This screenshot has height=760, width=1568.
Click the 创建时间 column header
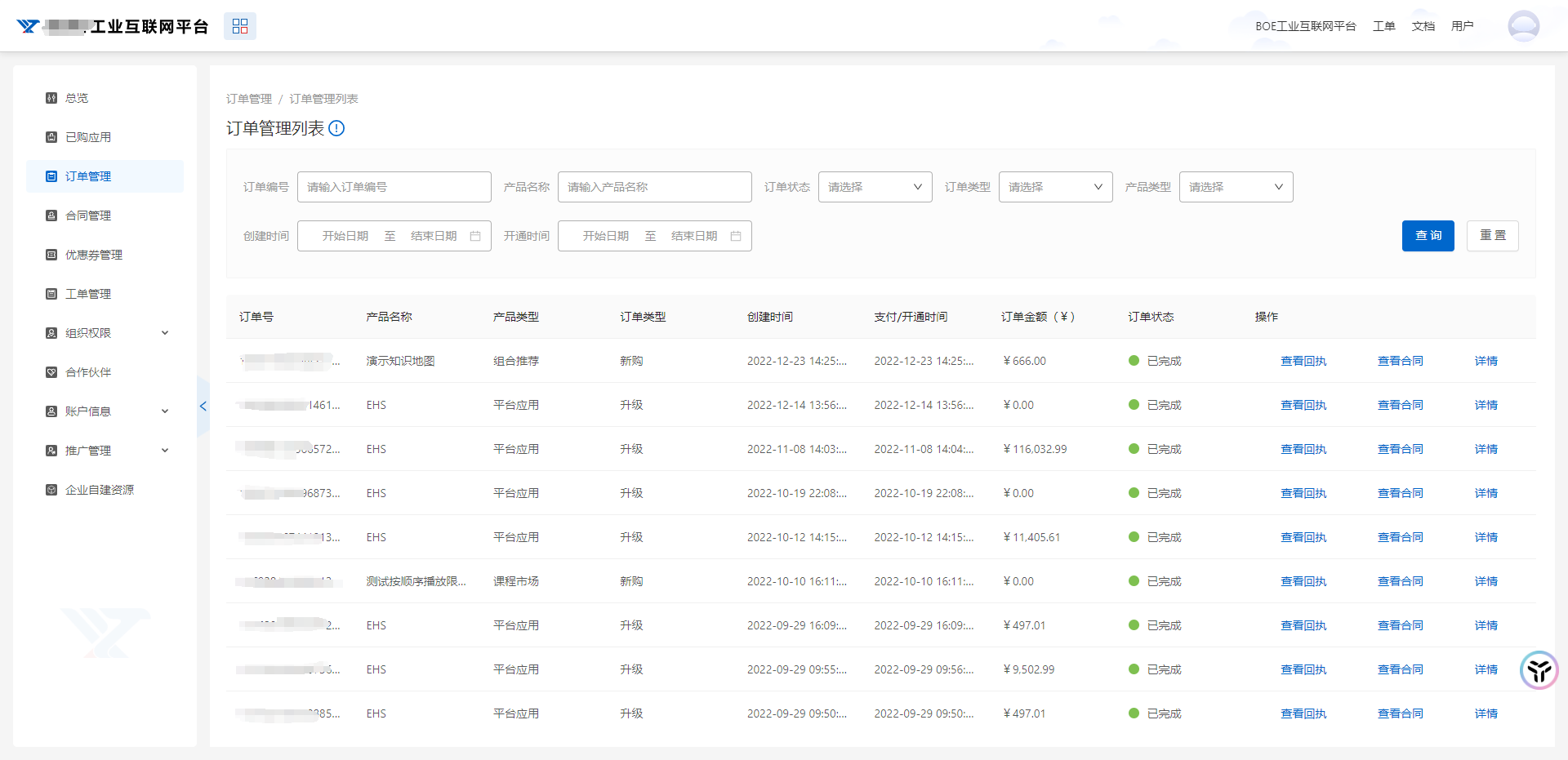(x=770, y=317)
